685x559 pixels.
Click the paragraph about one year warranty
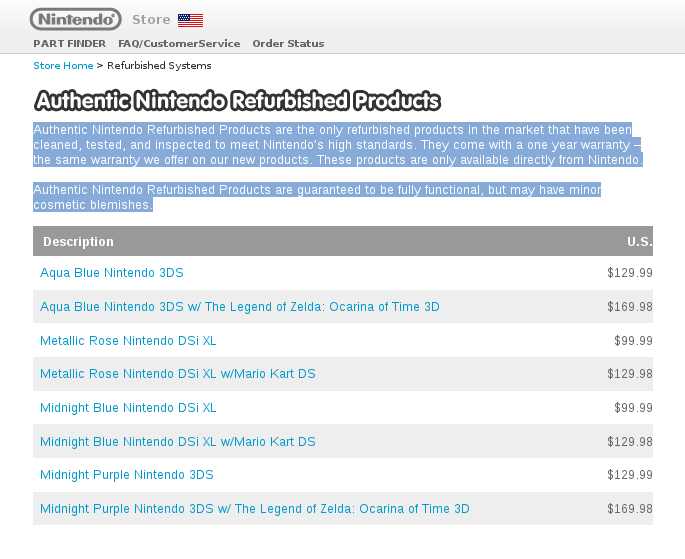(x=338, y=145)
